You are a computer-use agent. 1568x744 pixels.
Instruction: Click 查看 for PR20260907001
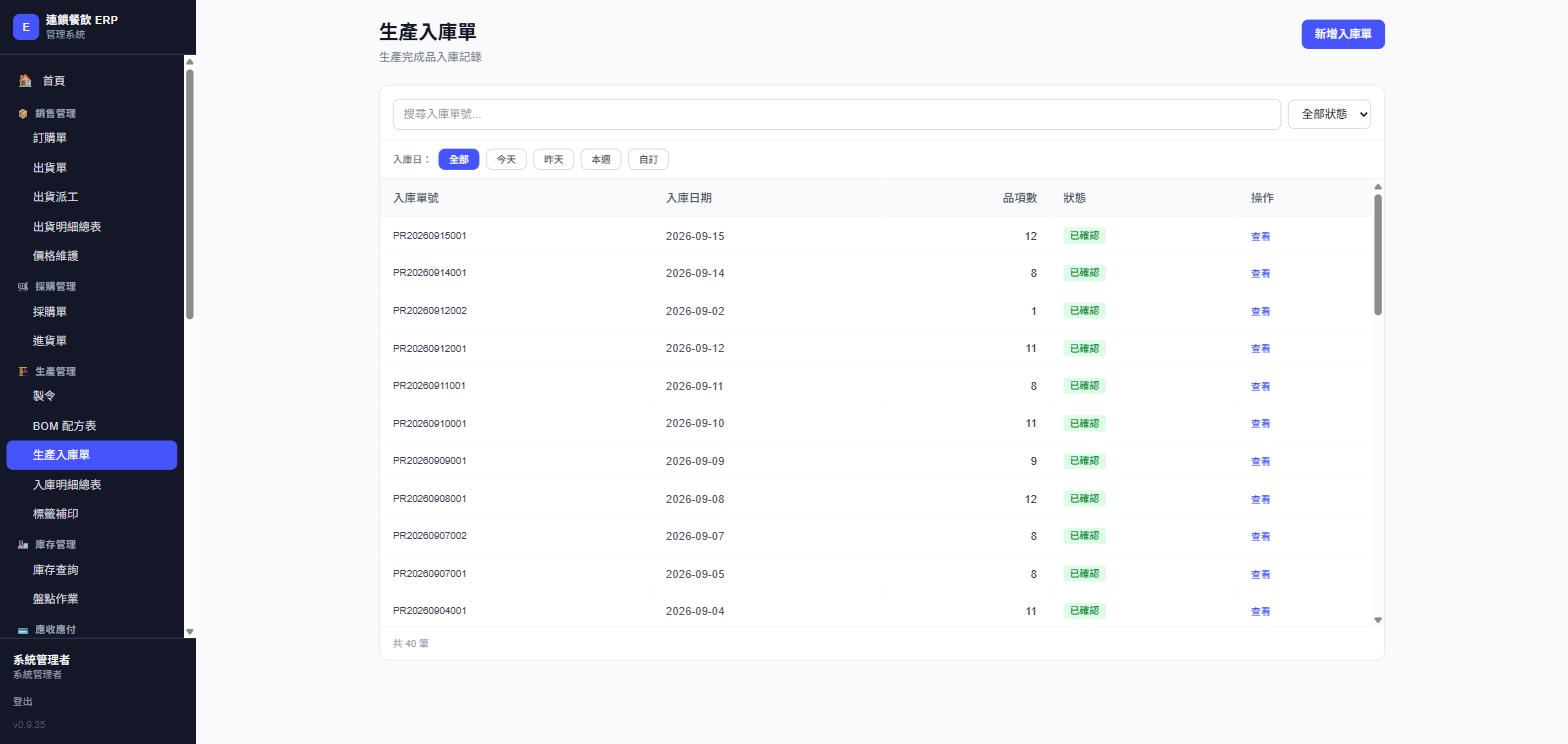(1260, 575)
